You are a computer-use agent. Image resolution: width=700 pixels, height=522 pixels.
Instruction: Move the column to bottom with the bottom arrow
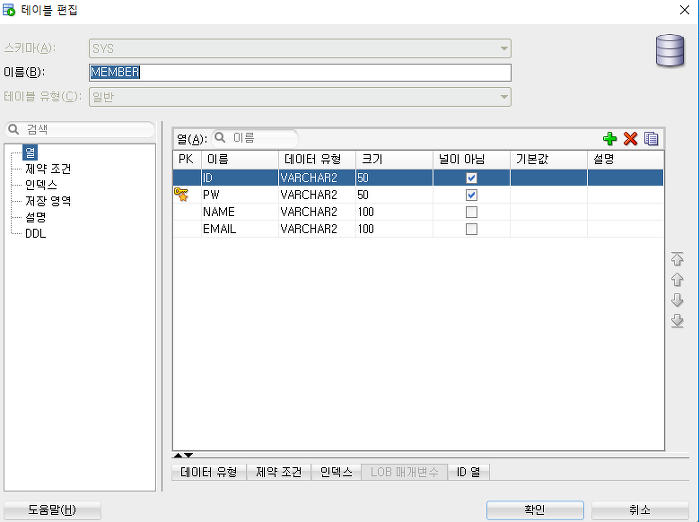(677, 321)
